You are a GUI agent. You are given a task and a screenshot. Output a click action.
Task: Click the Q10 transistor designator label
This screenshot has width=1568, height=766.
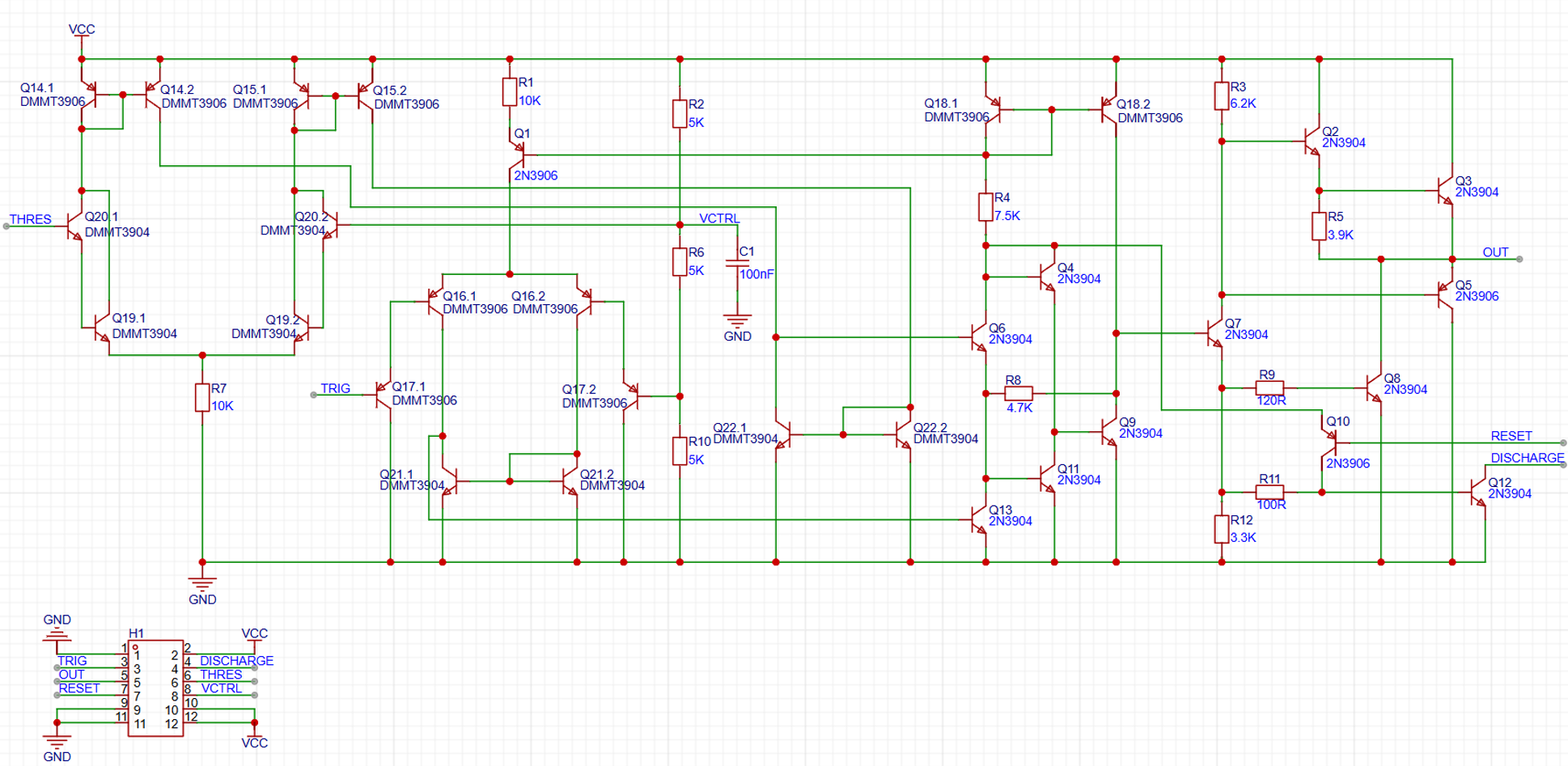pyautogui.click(x=1337, y=421)
